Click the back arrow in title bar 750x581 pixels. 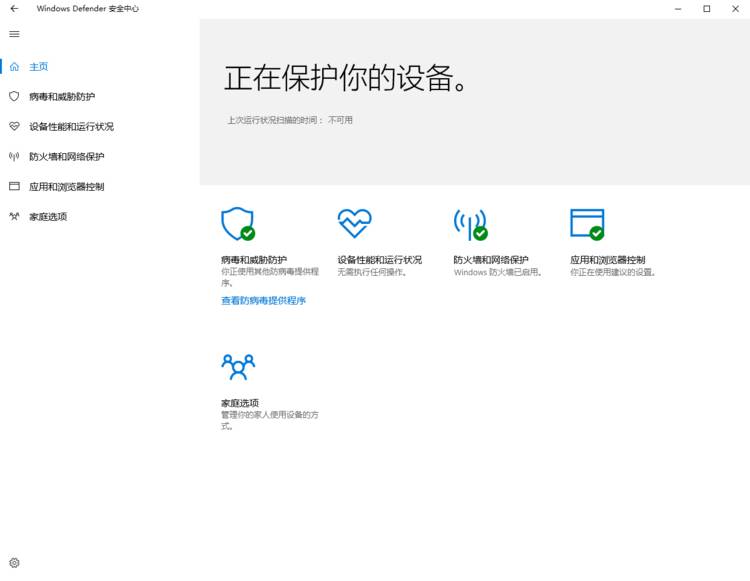(14, 9)
